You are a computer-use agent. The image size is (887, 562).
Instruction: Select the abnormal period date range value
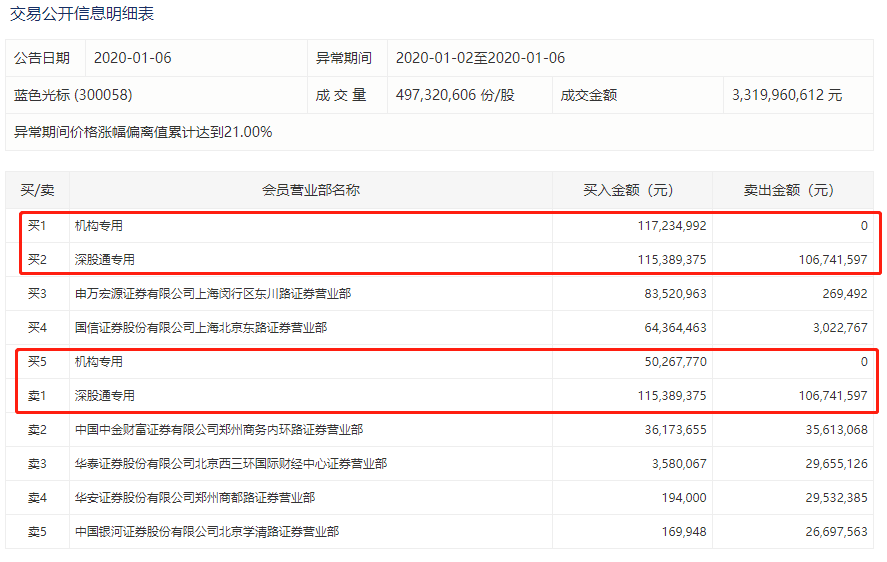[x=480, y=58]
